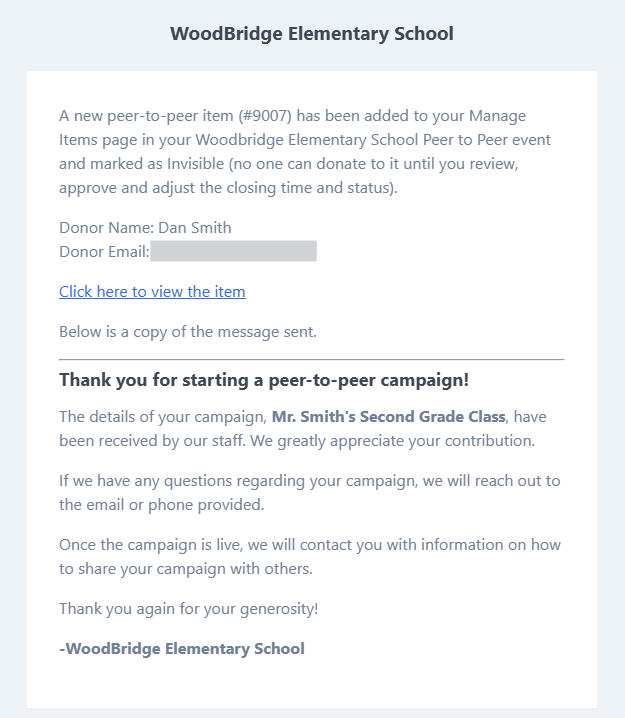Click the WoodBridge Elementary School page title
Screen dimensions: 625x718
[312, 34]
